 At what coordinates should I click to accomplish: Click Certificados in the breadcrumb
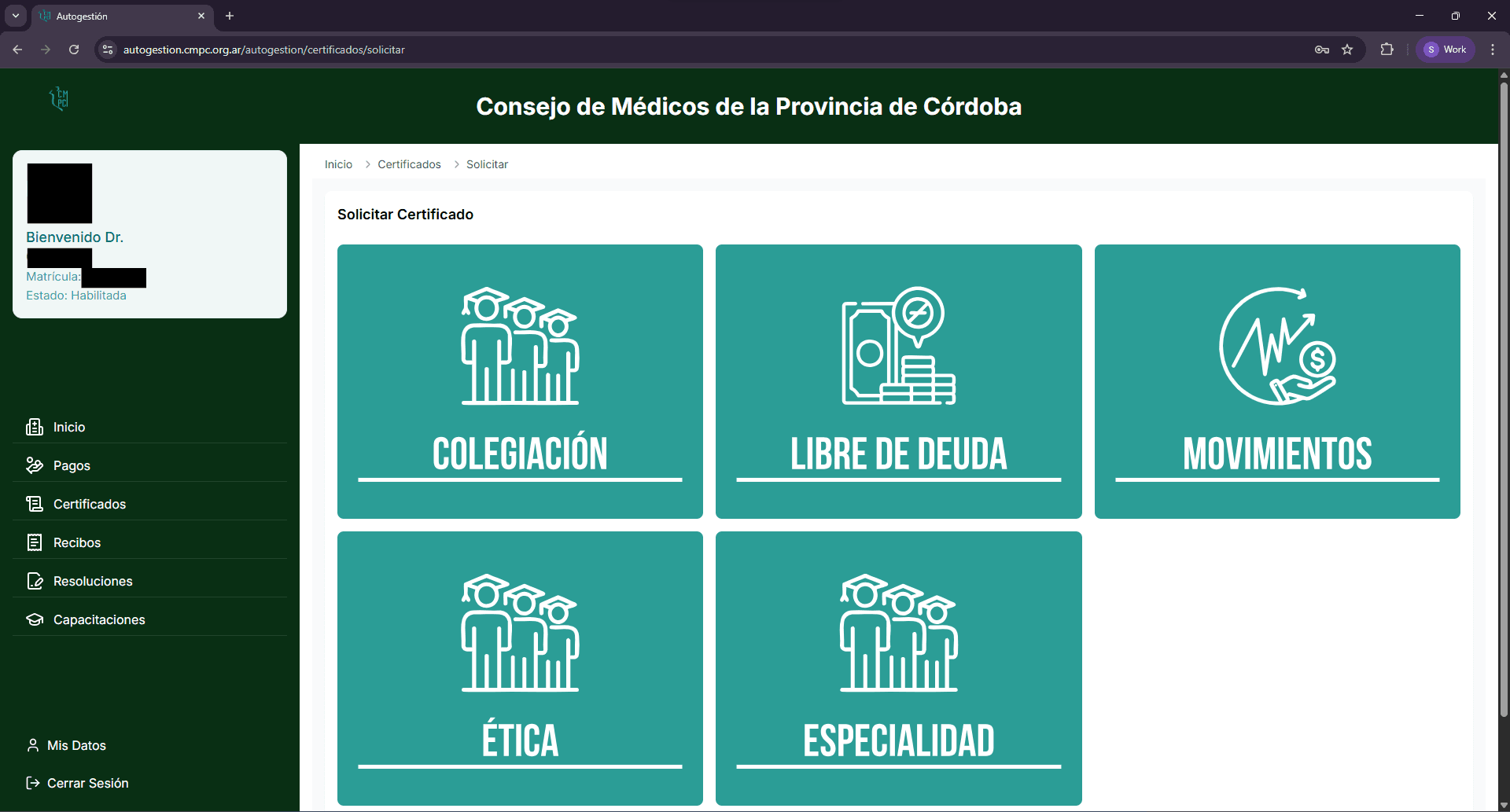[409, 164]
